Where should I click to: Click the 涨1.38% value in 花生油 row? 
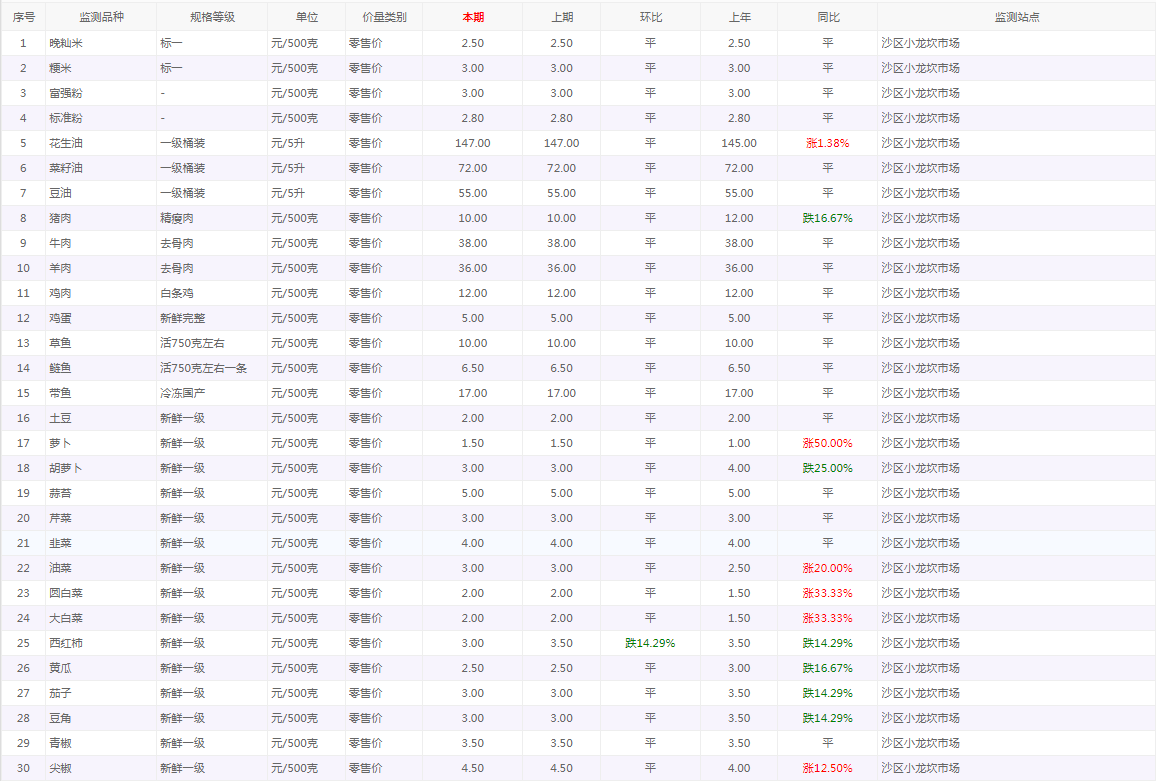(828, 144)
